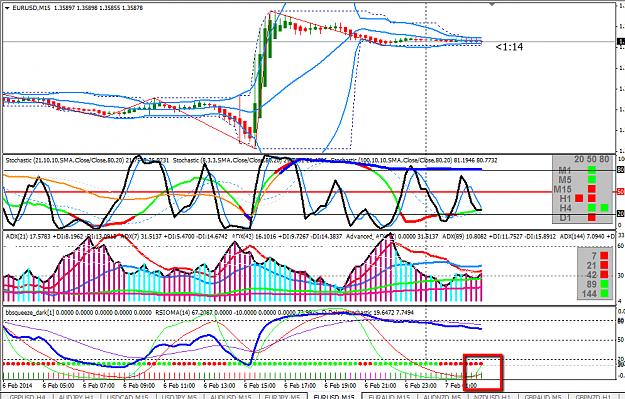Click the "6 Feb 09:00" time axis label
Viewport: 625px width, 399px height.
(139, 385)
